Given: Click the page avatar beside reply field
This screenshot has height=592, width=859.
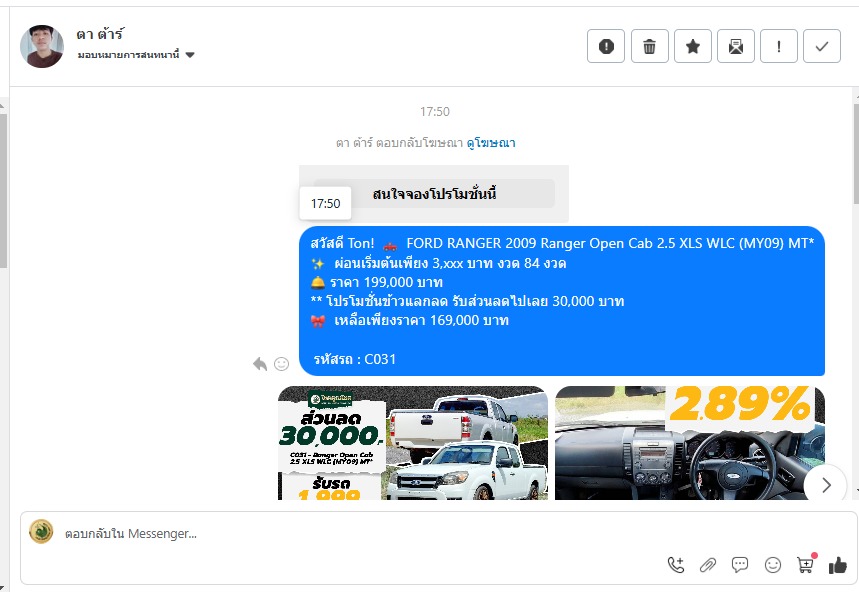Looking at the screenshot, I should [41, 531].
